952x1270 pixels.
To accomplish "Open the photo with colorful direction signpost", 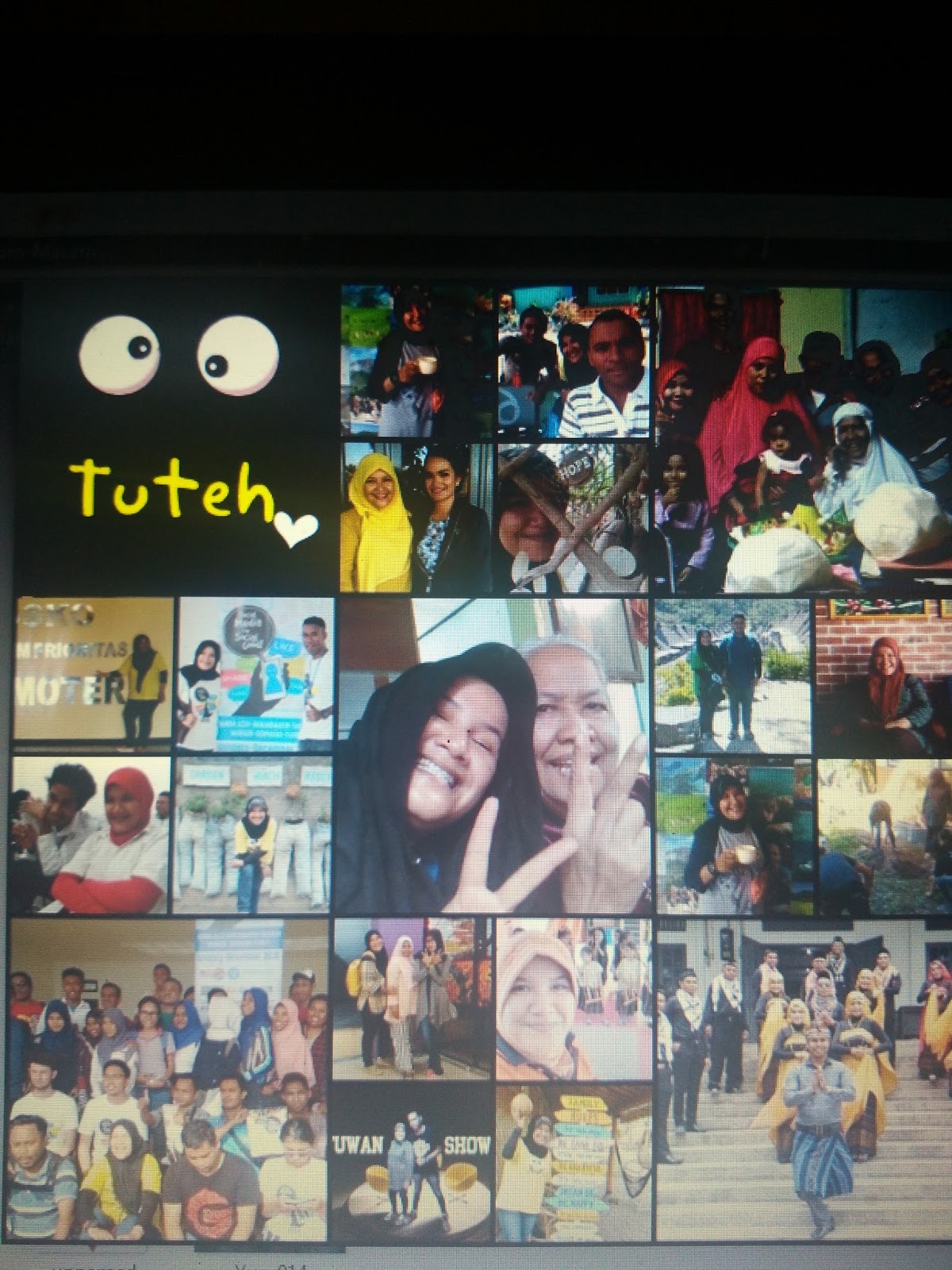I will [574, 1162].
